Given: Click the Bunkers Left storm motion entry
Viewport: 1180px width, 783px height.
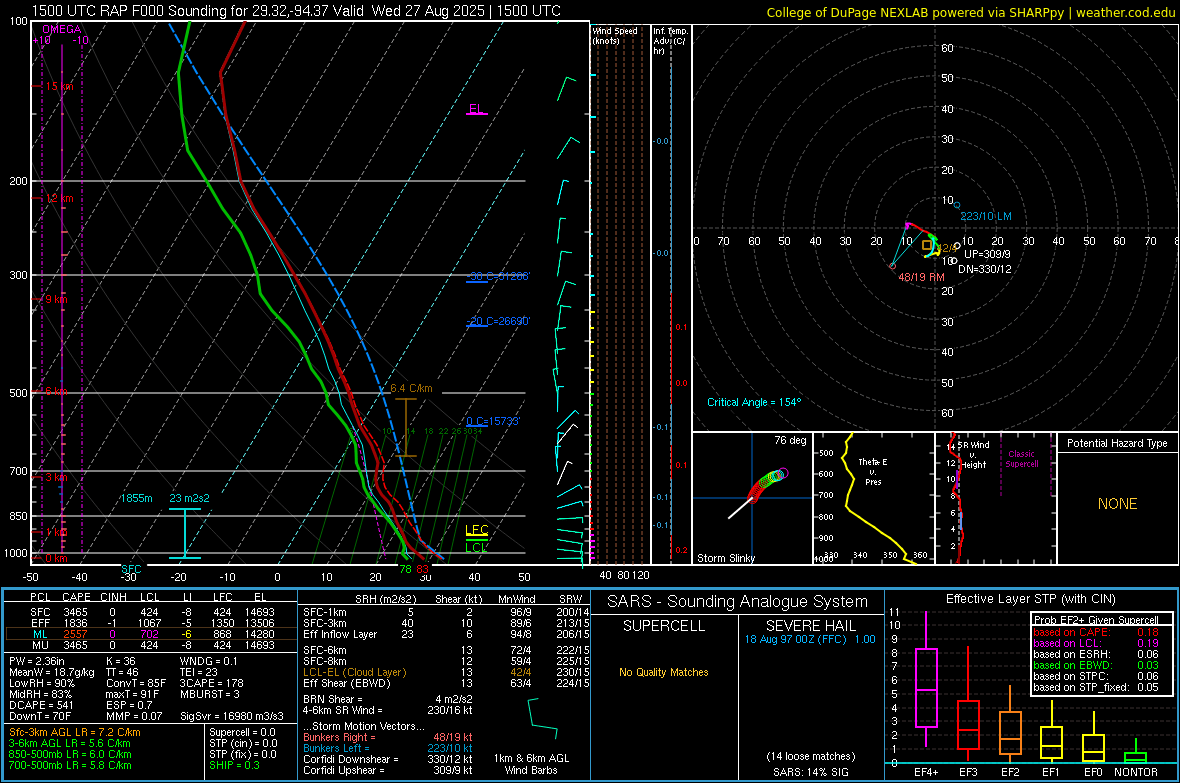Looking at the screenshot, I should coord(388,748).
